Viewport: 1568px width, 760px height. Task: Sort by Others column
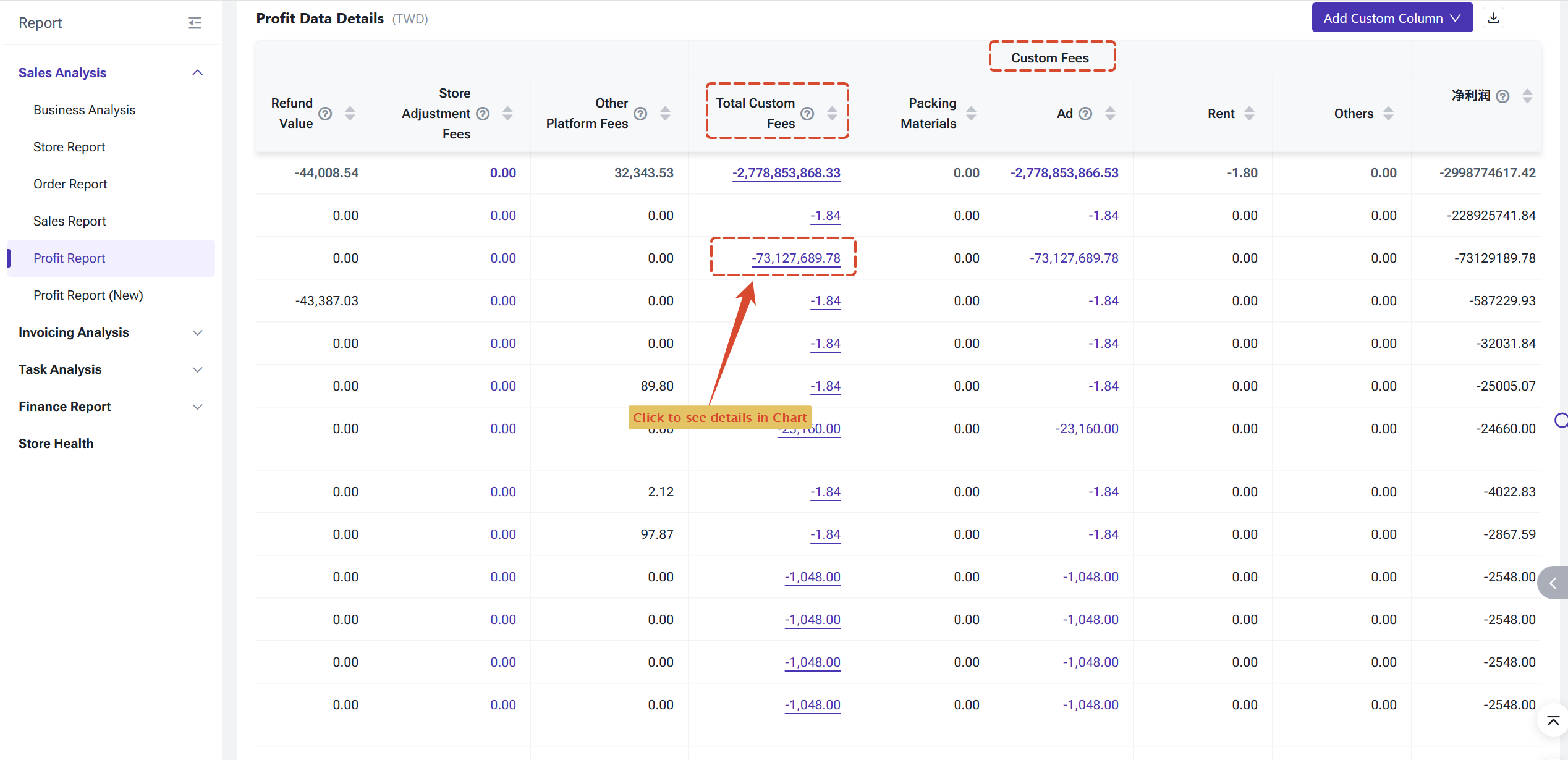tap(1388, 113)
